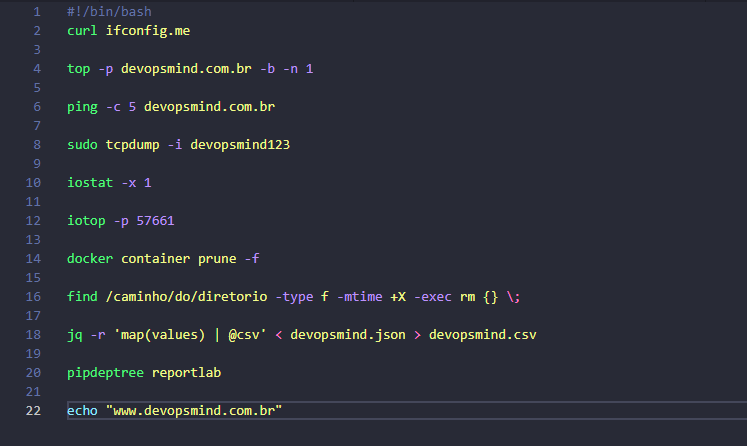Click 'echo' command on line 22
This screenshot has width=747, height=446.
click(x=82, y=411)
